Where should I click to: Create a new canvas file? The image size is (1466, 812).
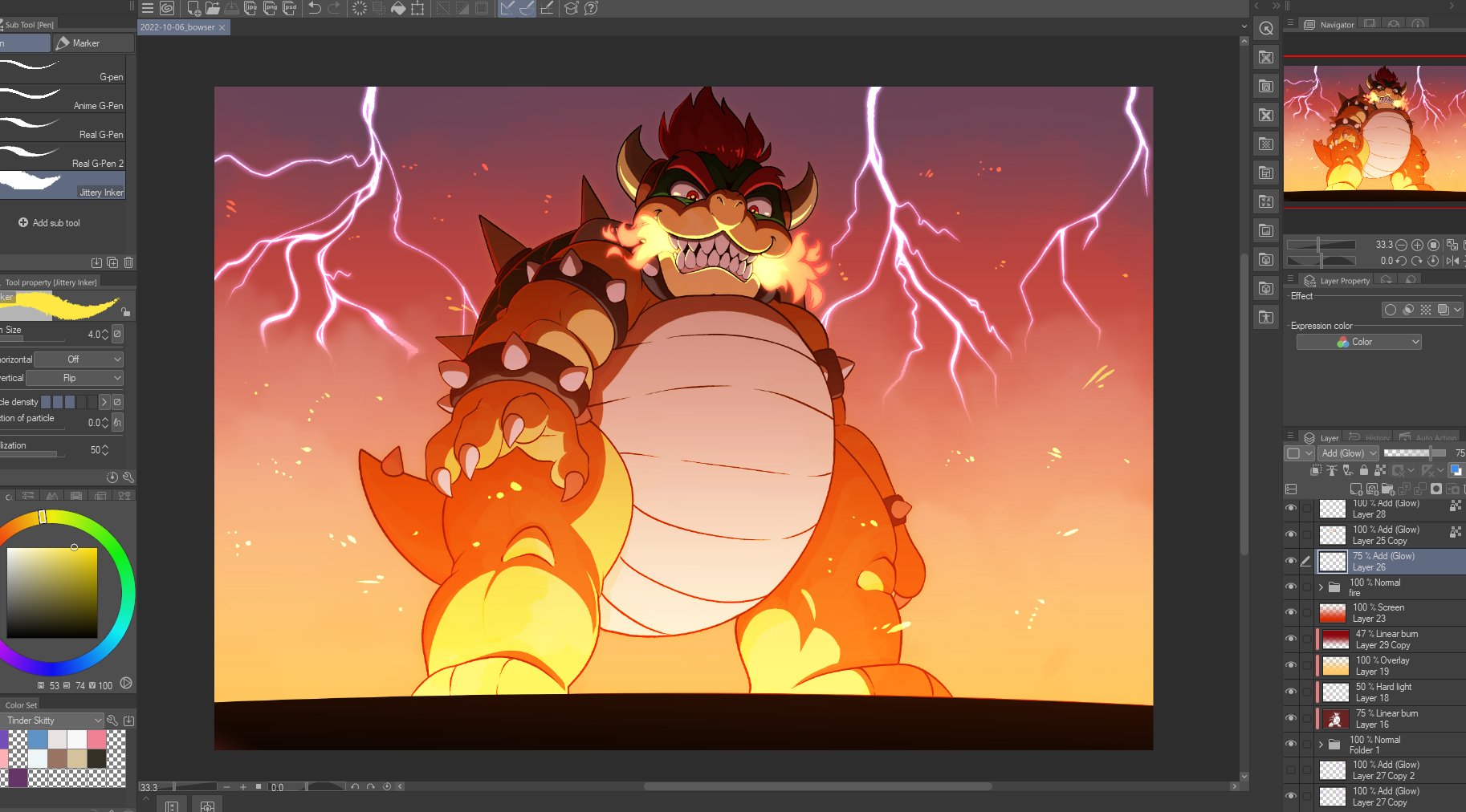tap(193, 8)
